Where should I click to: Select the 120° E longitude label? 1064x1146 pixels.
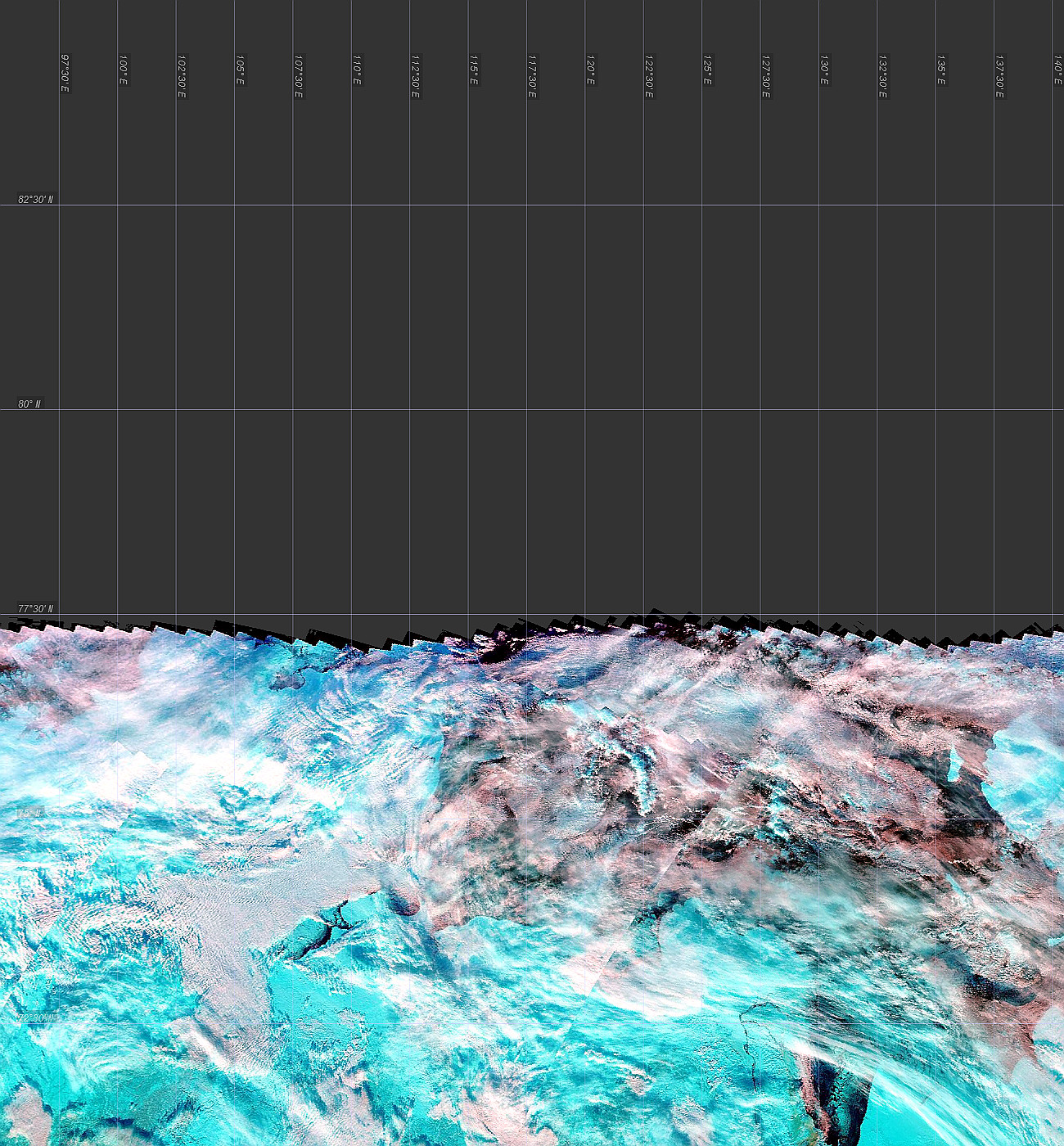591,70
